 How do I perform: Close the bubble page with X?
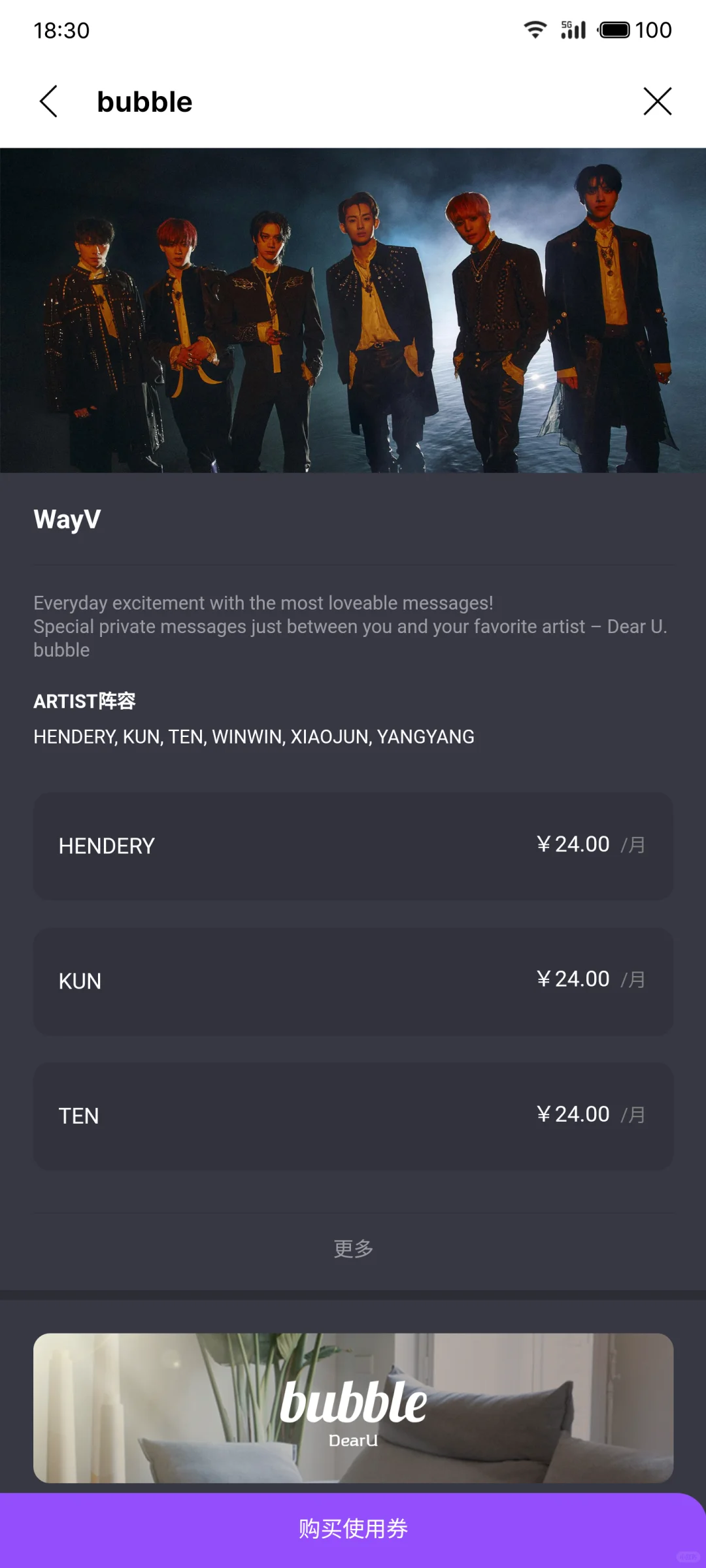[657, 102]
